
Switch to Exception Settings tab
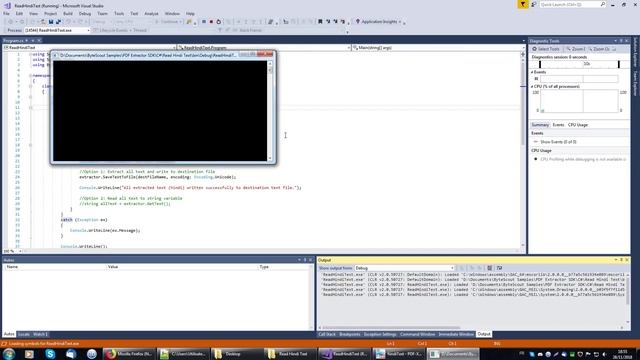pyautogui.click(x=380, y=334)
